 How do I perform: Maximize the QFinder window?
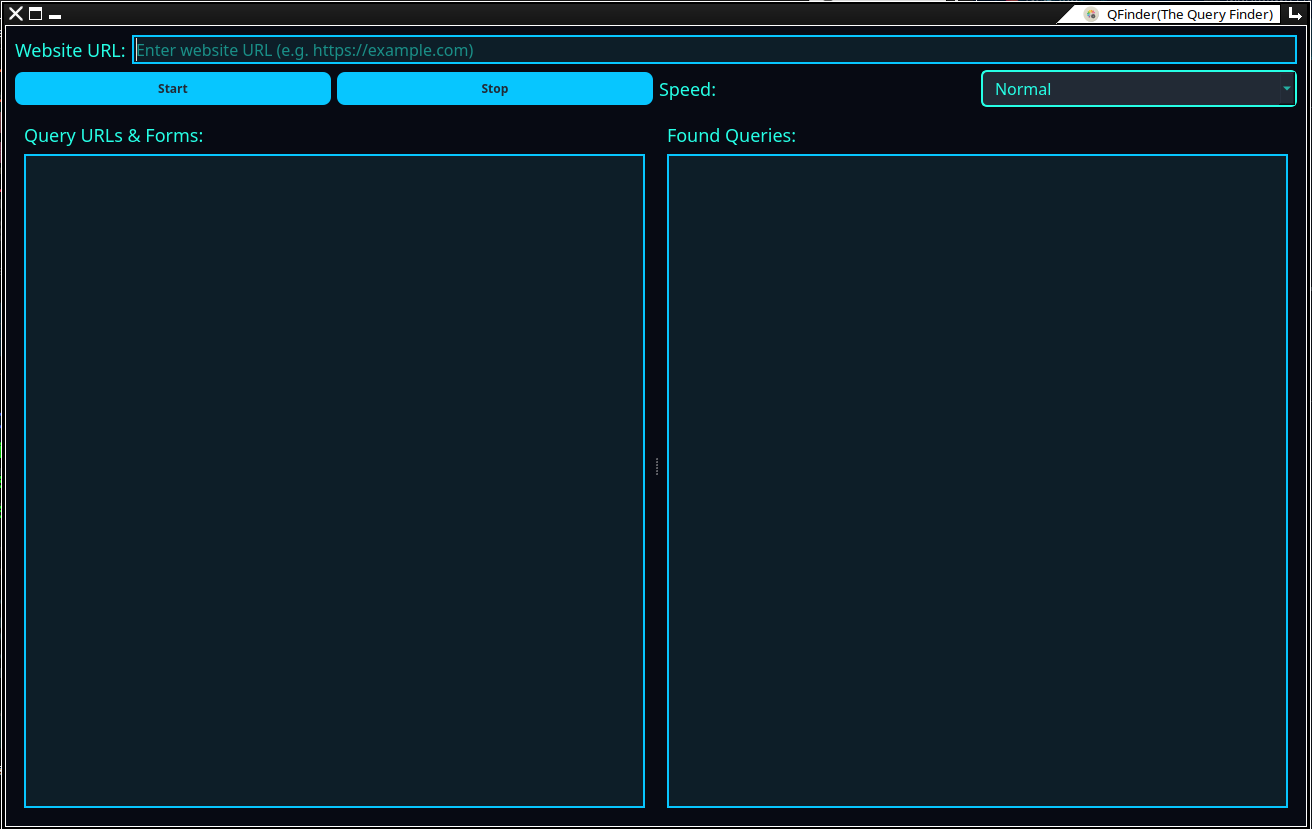36,14
